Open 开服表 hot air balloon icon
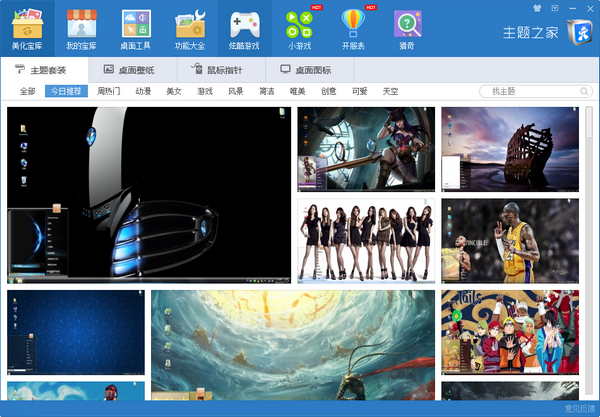 pyautogui.click(x=353, y=24)
